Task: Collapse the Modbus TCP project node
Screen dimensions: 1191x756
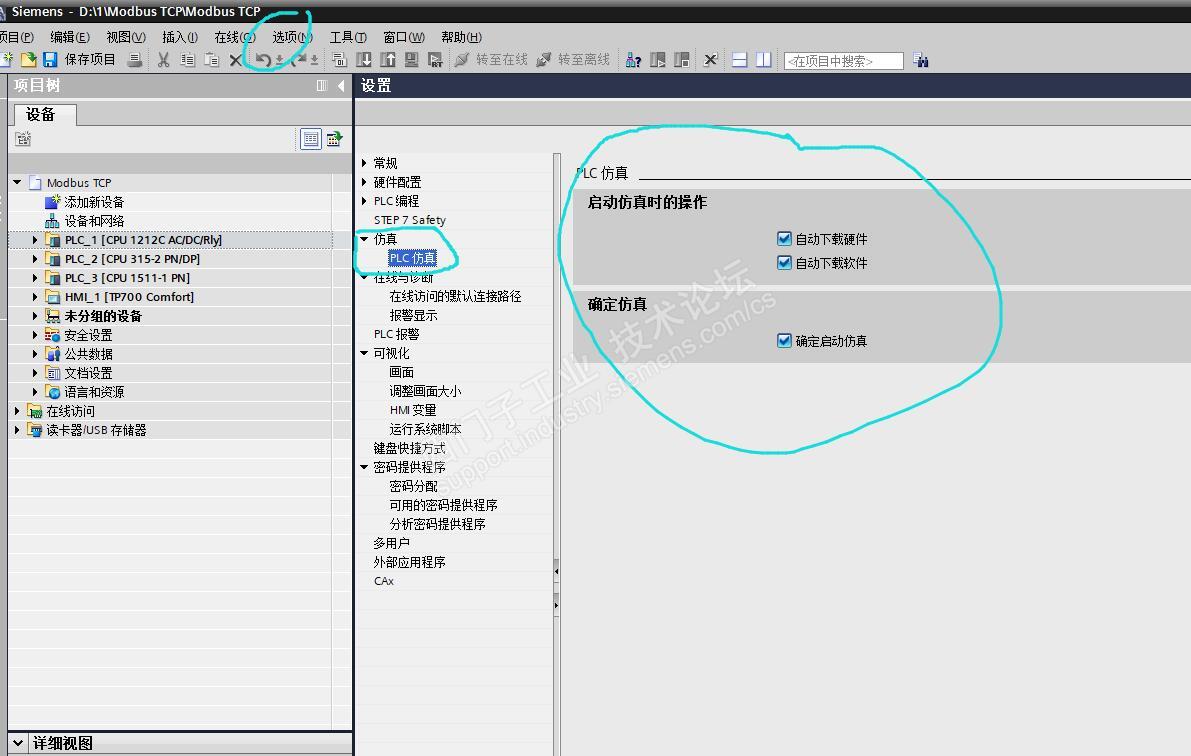Action: (x=17, y=182)
